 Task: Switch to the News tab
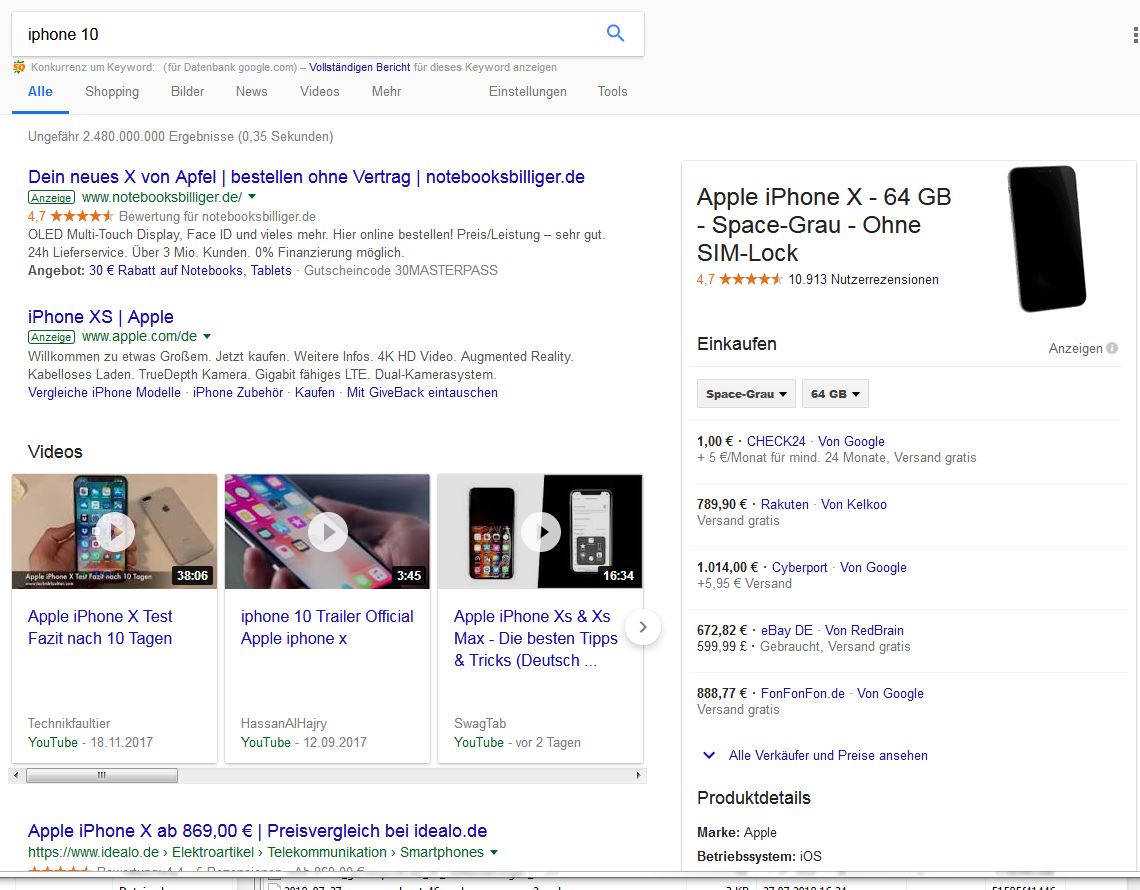coord(252,92)
